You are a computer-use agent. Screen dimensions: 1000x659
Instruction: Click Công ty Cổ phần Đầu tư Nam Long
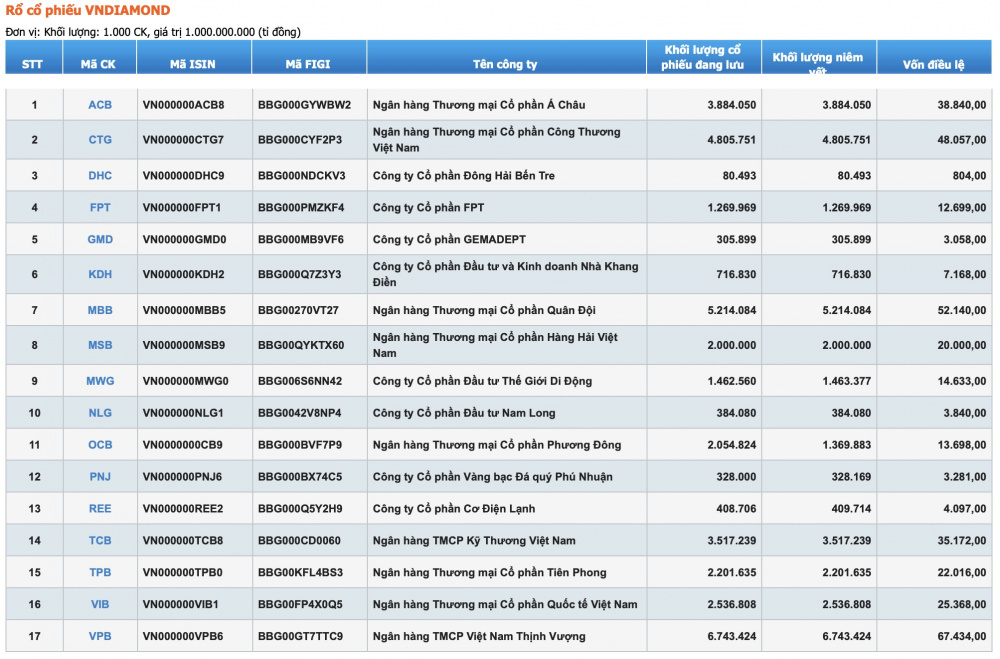pos(464,413)
